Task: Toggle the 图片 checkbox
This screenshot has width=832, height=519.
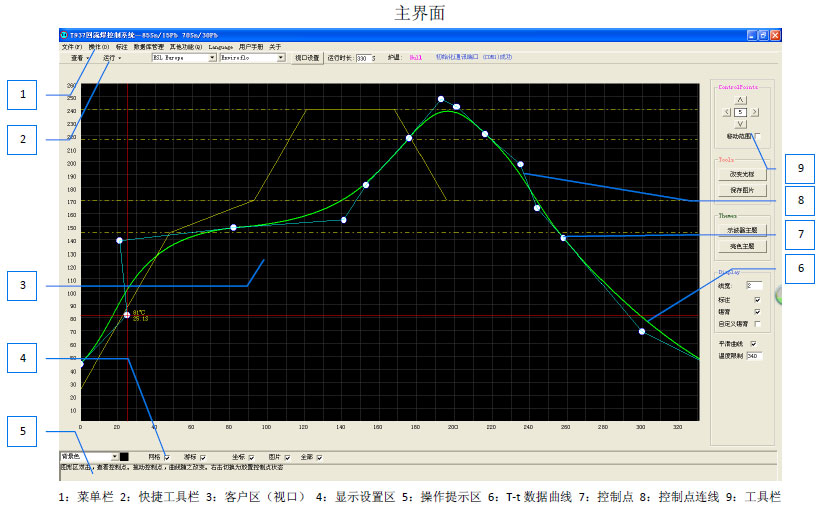Action: tap(287, 457)
